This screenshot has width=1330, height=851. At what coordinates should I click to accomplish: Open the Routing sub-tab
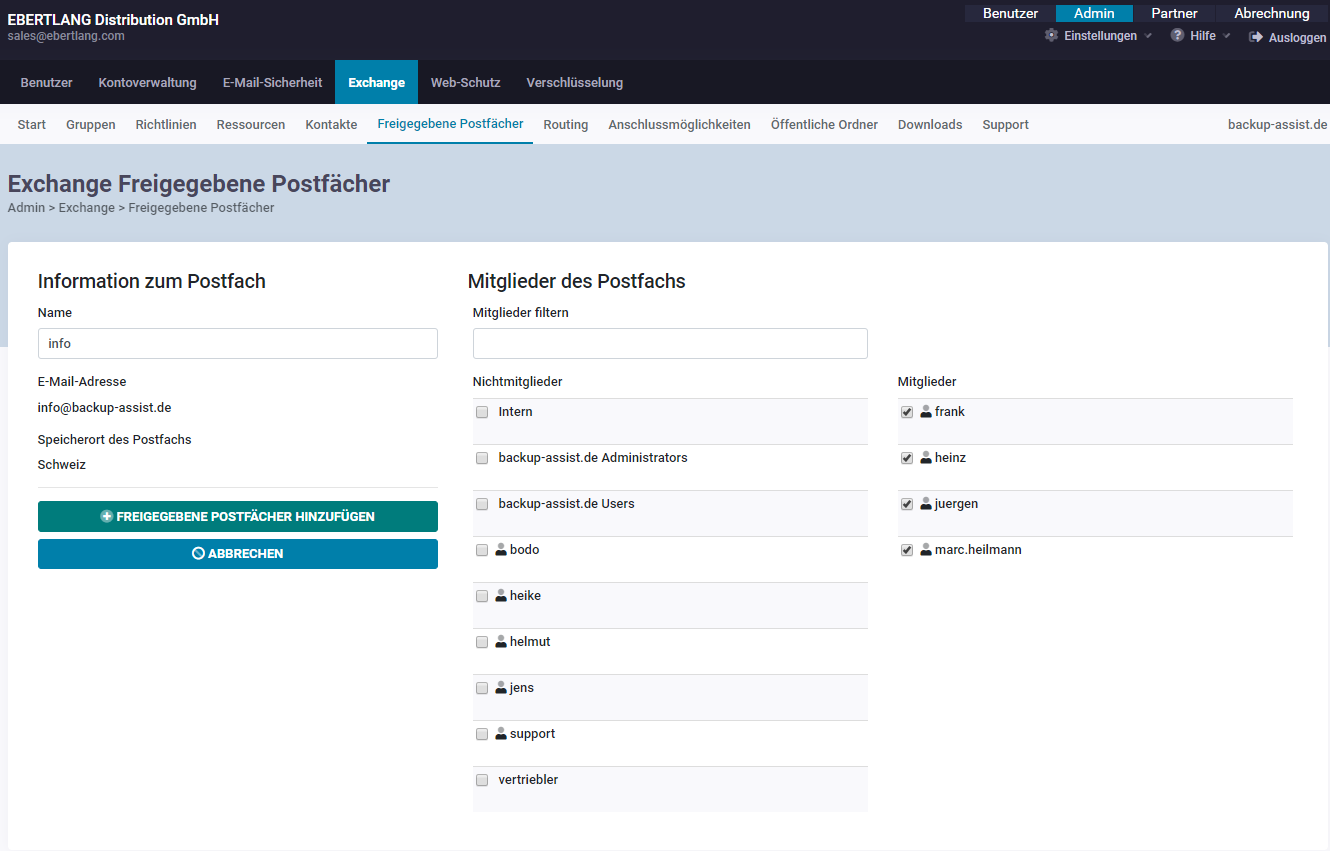point(565,125)
